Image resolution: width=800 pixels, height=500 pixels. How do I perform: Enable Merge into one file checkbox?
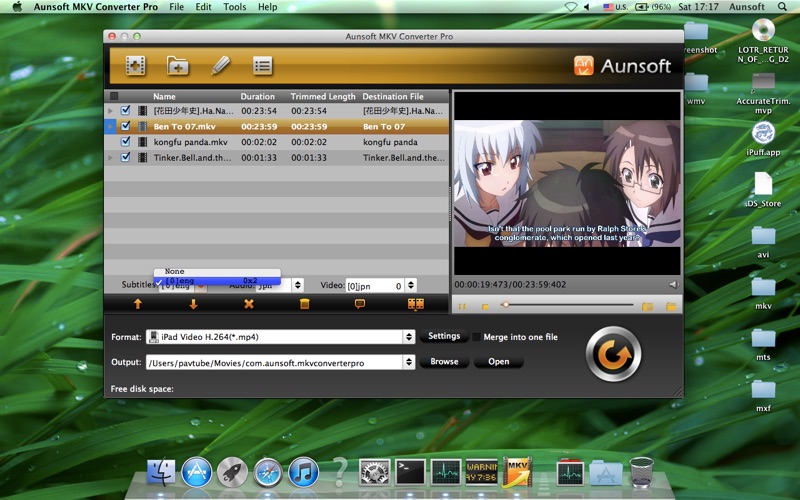(x=477, y=337)
